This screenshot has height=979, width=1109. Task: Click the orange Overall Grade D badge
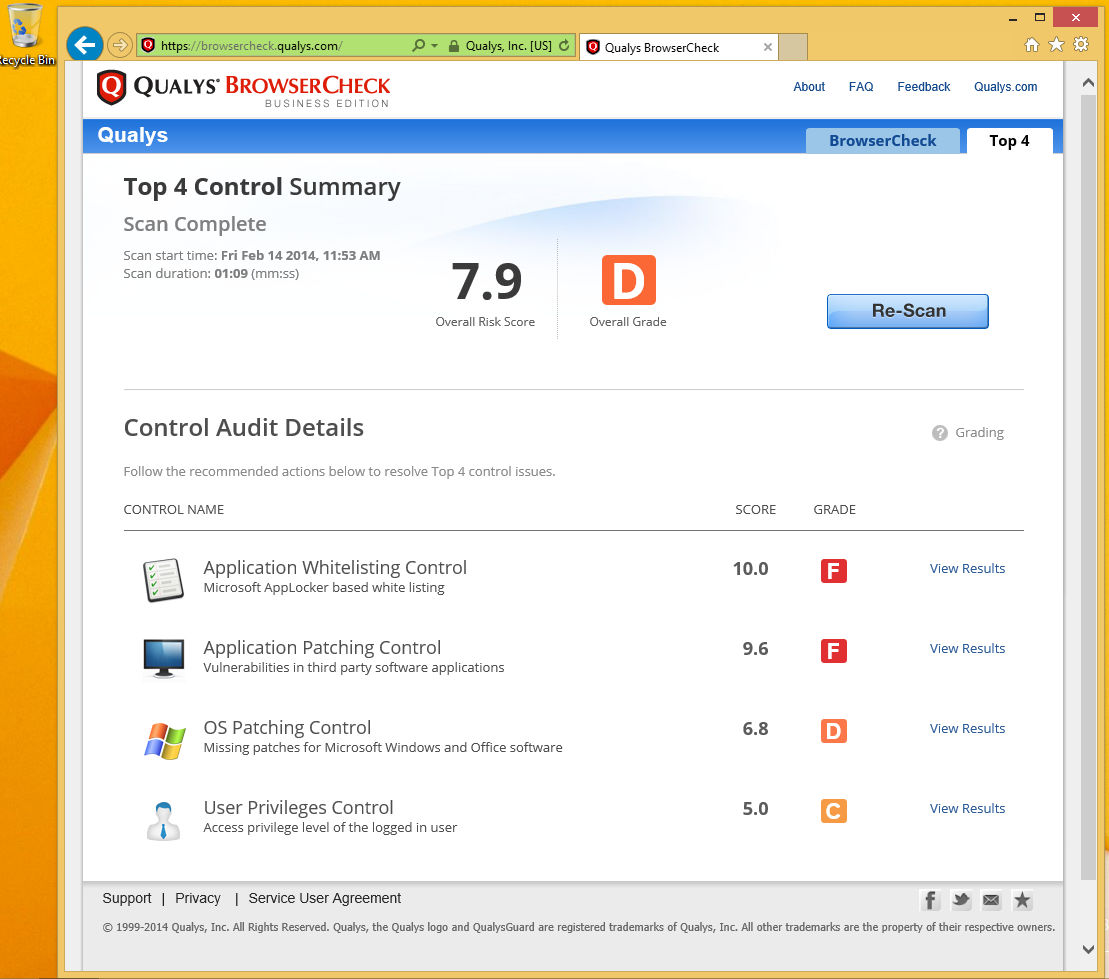629,280
